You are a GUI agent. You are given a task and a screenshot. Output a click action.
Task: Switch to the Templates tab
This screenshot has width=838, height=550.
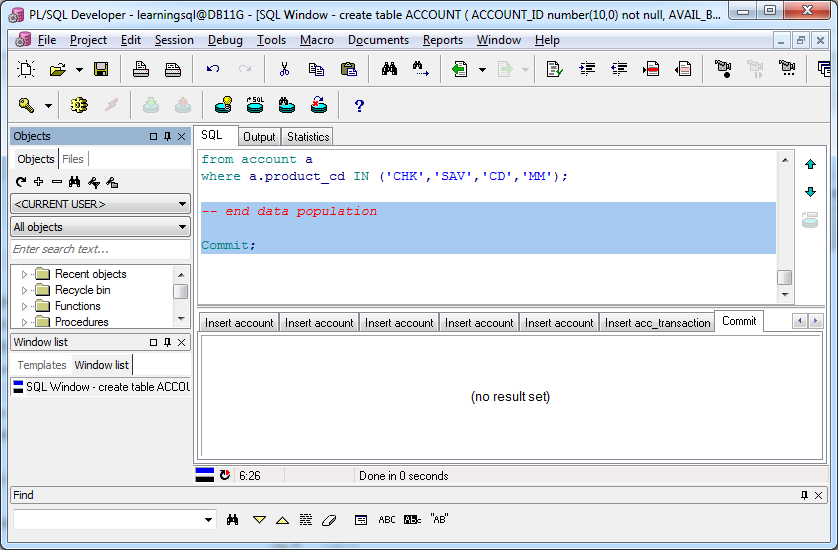click(42, 365)
